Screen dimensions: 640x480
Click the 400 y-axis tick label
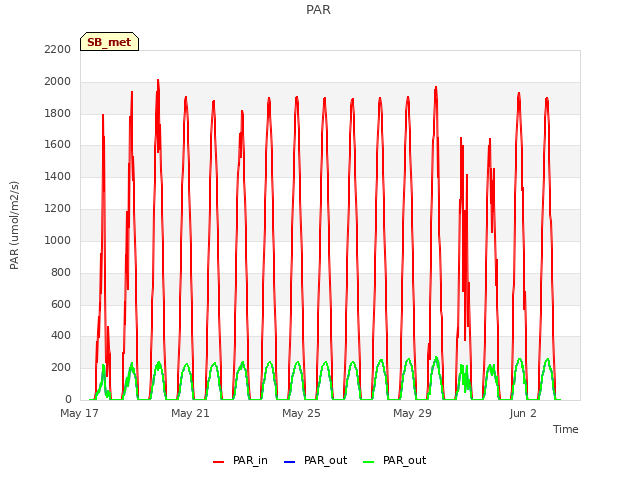[61, 336]
